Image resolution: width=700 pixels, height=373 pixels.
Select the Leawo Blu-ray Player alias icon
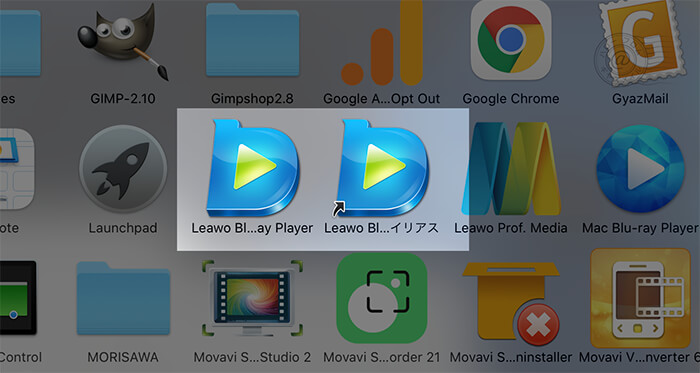point(381,168)
